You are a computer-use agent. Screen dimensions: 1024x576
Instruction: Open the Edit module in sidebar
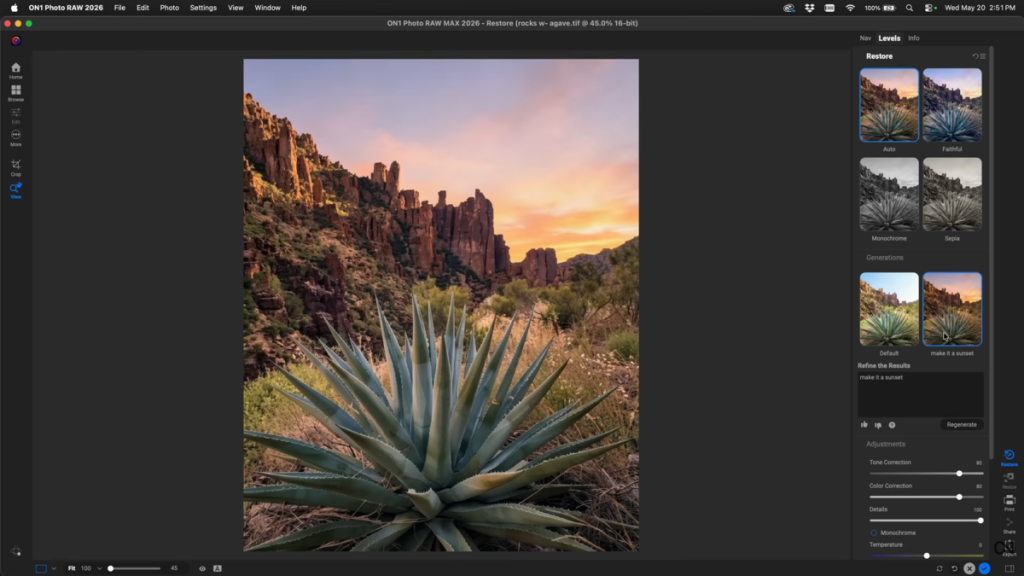(x=16, y=115)
